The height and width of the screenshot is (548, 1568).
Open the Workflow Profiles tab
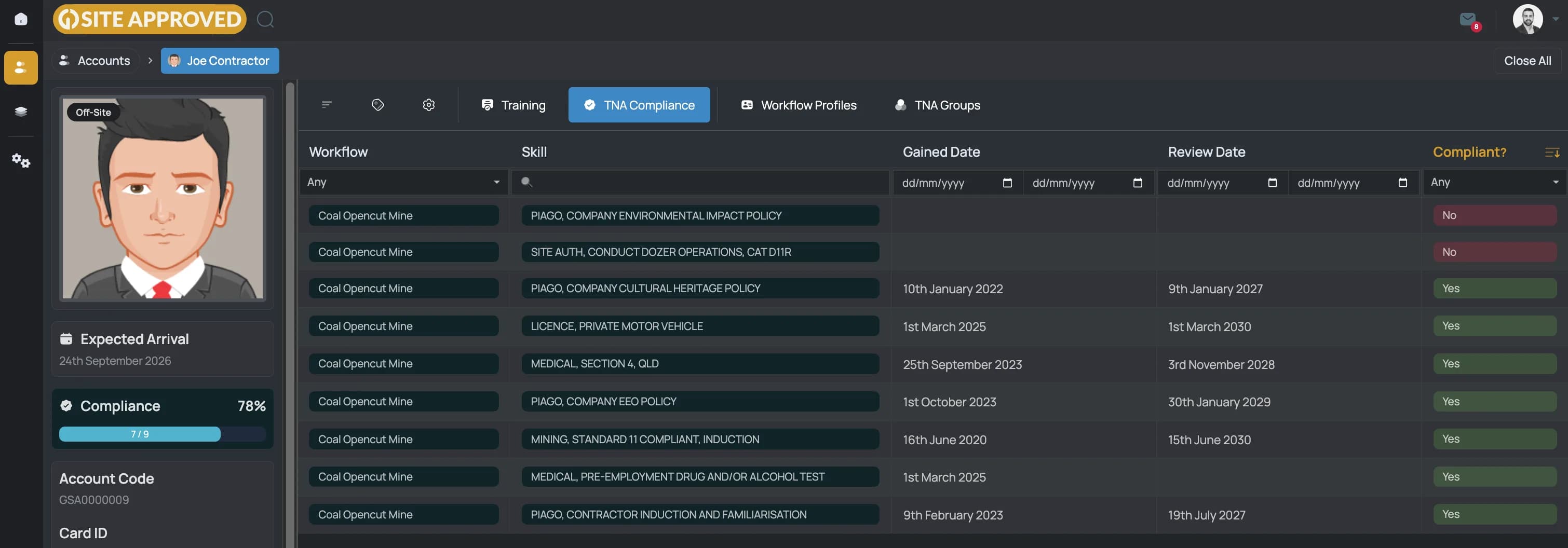point(798,105)
